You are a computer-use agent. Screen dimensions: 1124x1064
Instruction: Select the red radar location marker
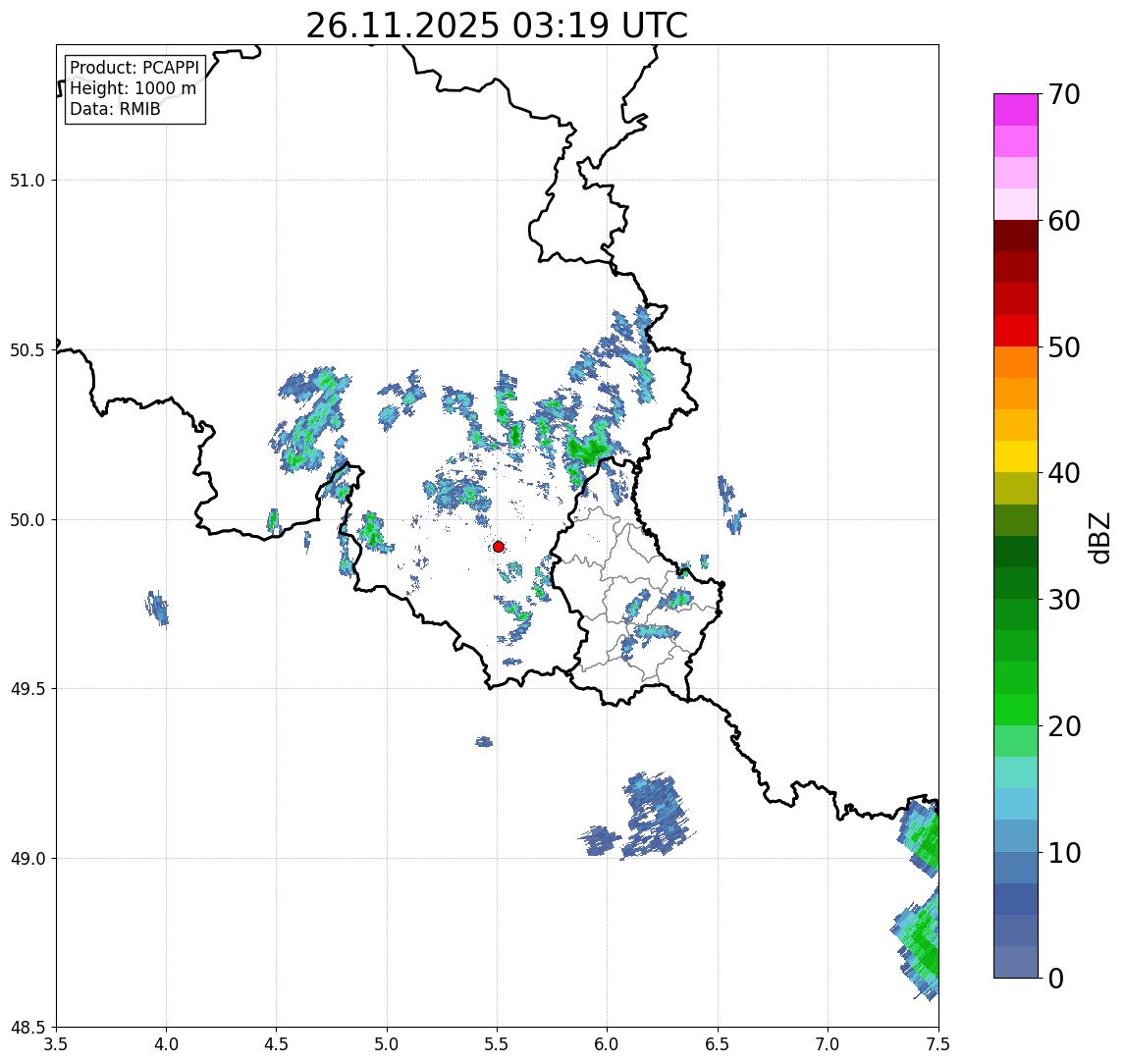click(x=499, y=547)
